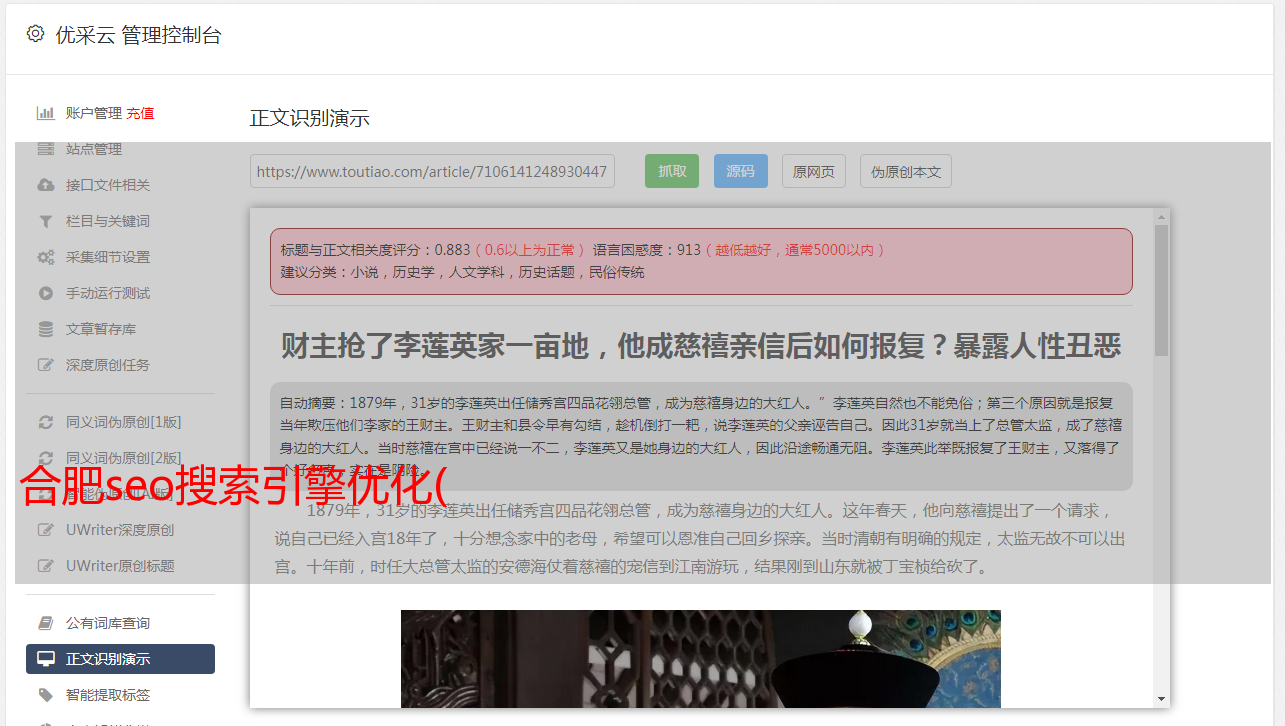Click the green 抓取 button
This screenshot has width=1285, height=726.
point(672,171)
